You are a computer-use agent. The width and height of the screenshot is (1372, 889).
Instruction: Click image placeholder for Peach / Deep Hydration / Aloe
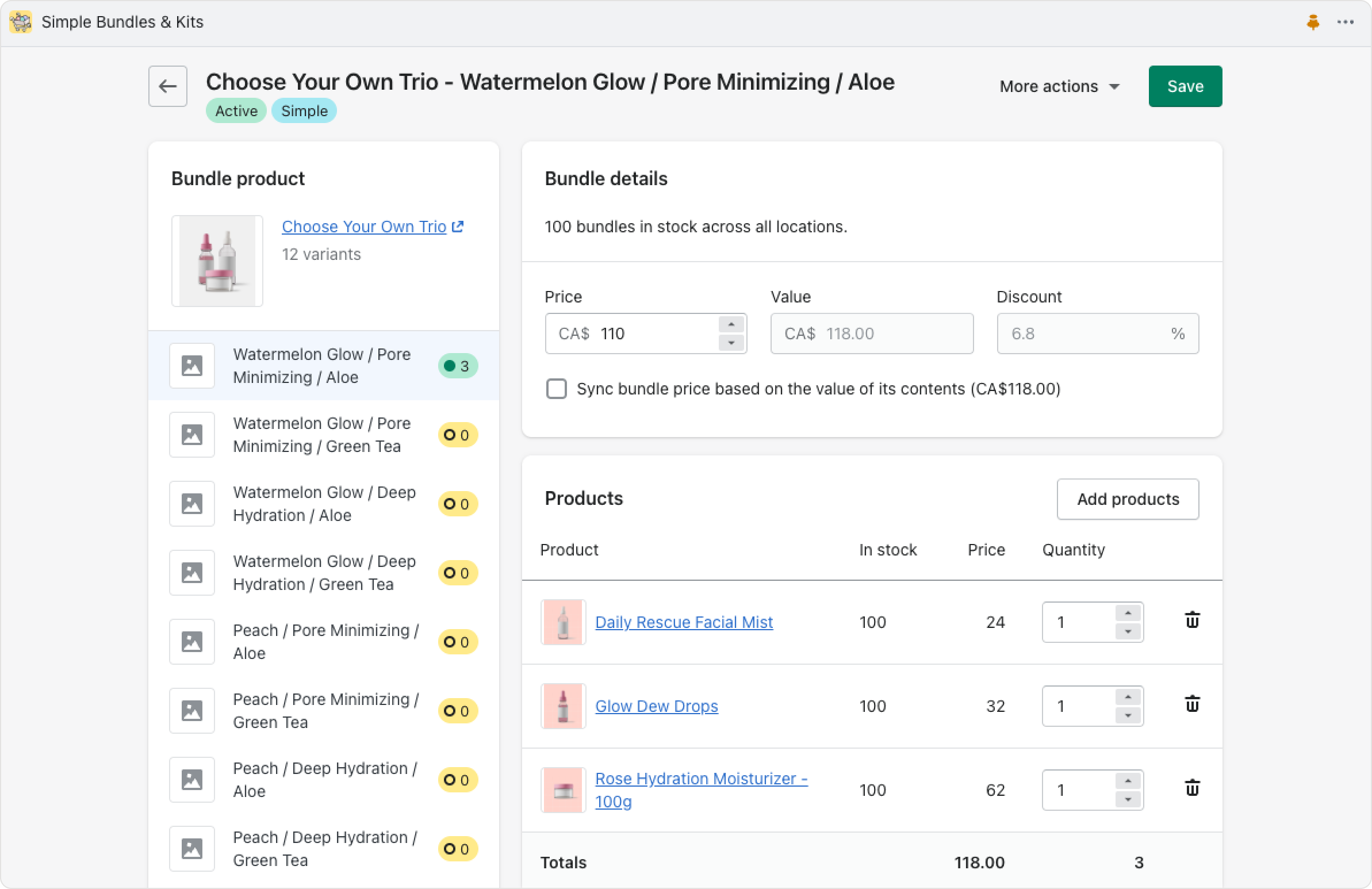point(192,780)
